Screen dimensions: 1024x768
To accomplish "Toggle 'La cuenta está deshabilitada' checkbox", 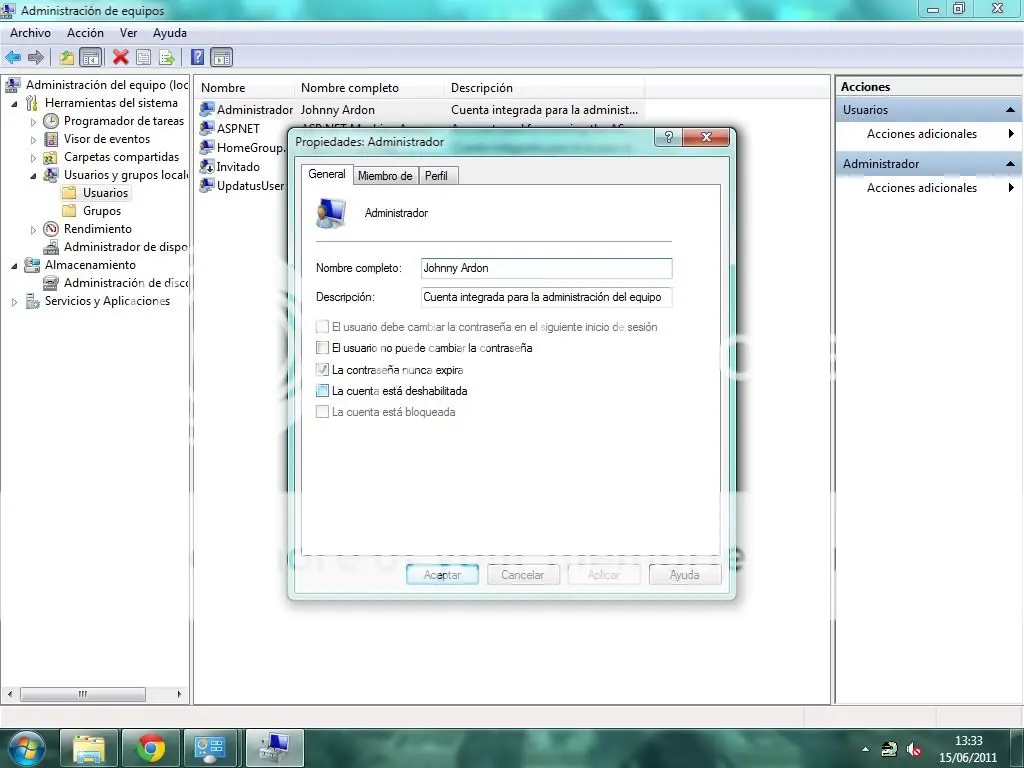I will pos(322,391).
